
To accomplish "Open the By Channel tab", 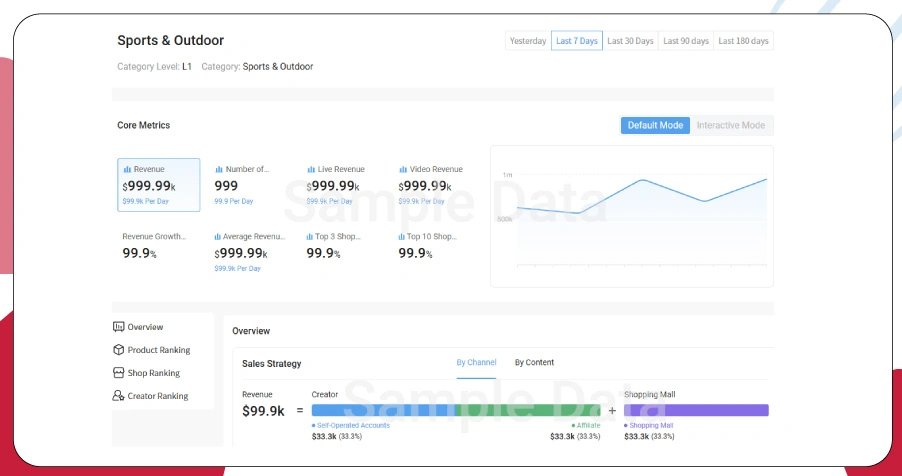I will point(476,363).
